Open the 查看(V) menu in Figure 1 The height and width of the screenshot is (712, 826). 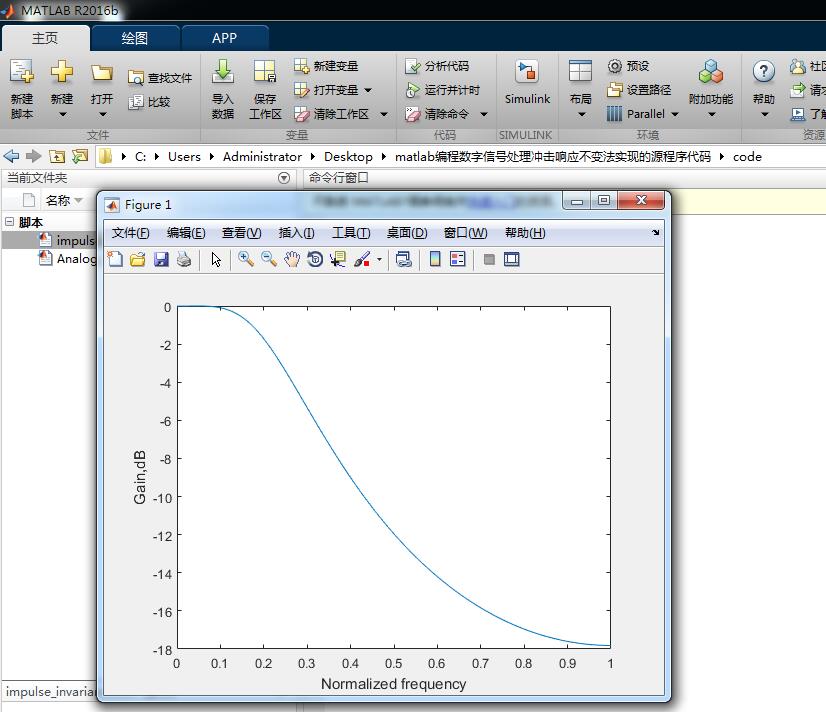pyautogui.click(x=241, y=232)
